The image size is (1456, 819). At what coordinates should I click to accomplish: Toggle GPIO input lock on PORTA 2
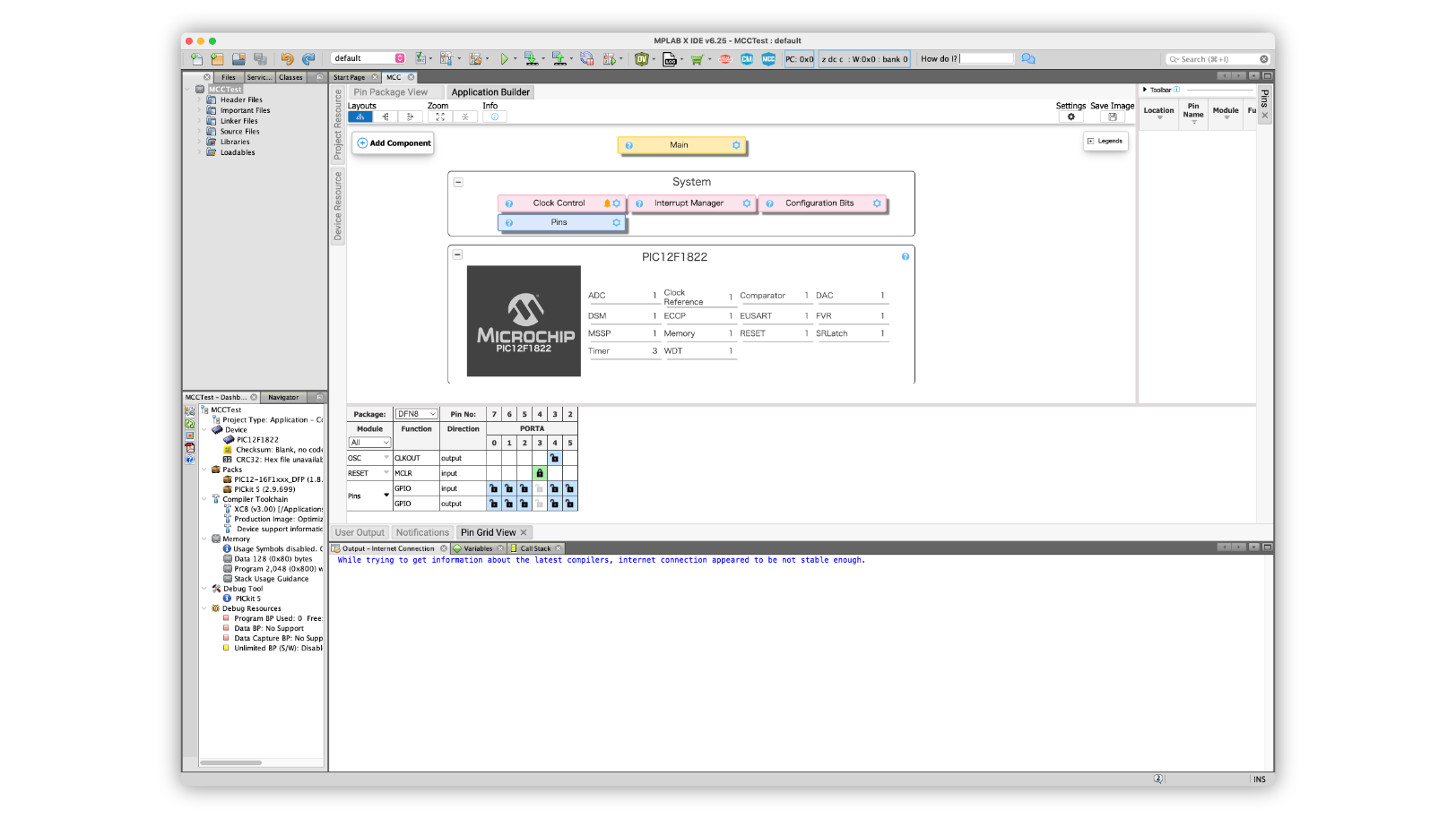click(524, 488)
